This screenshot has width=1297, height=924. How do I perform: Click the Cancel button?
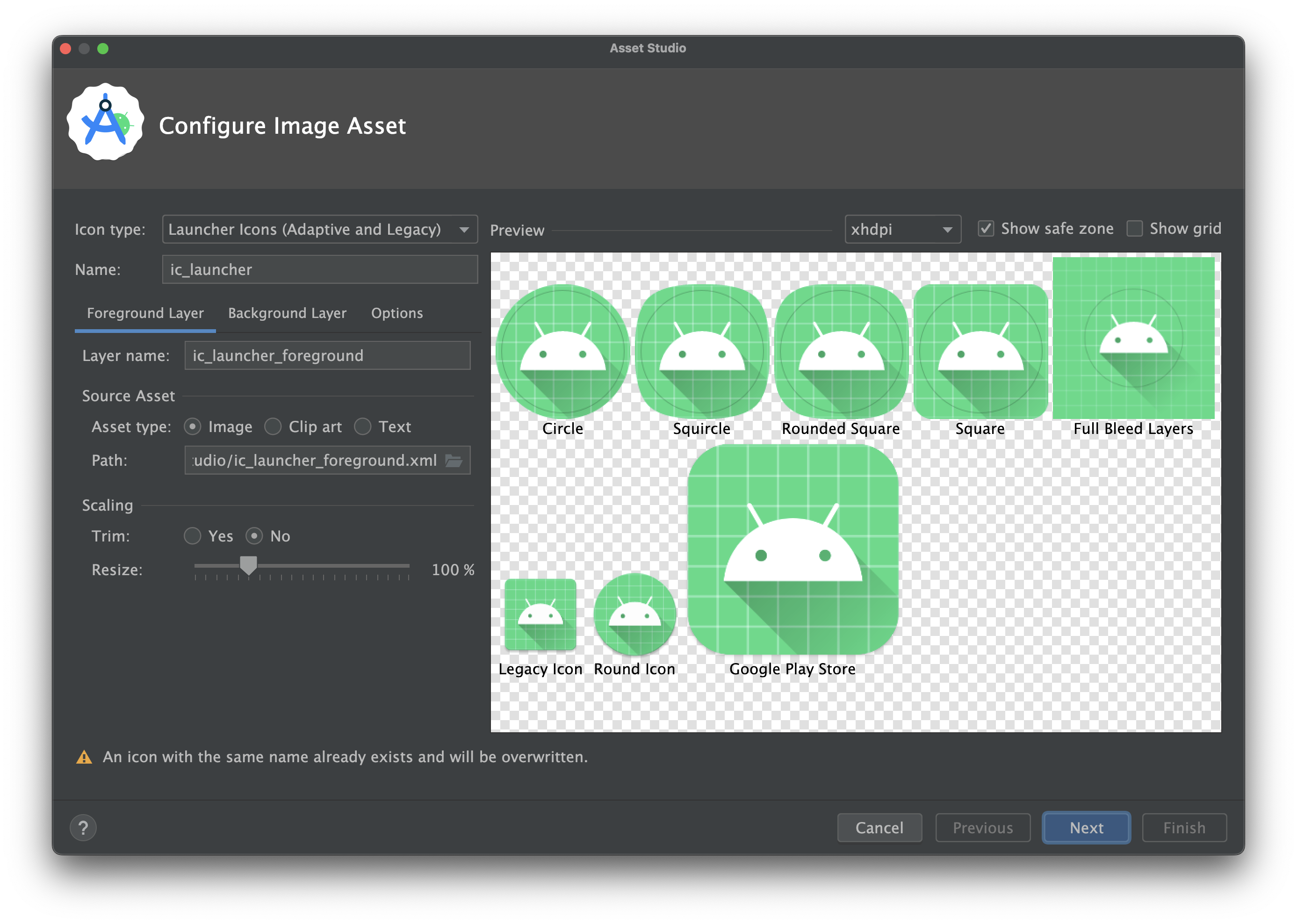[878, 855]
